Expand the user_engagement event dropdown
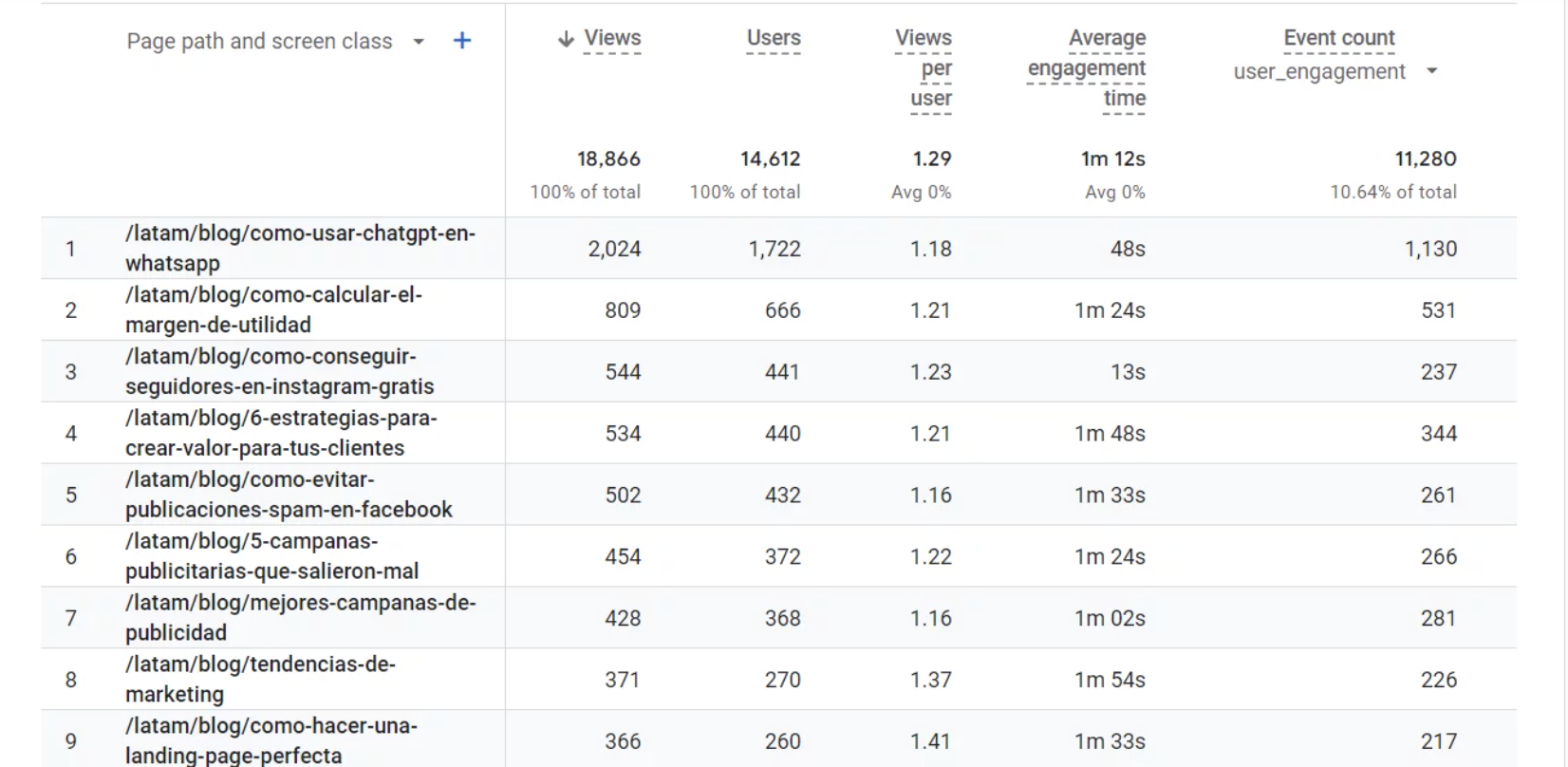This screenshot has width=1568, height=767. [x=1432, y=71]
